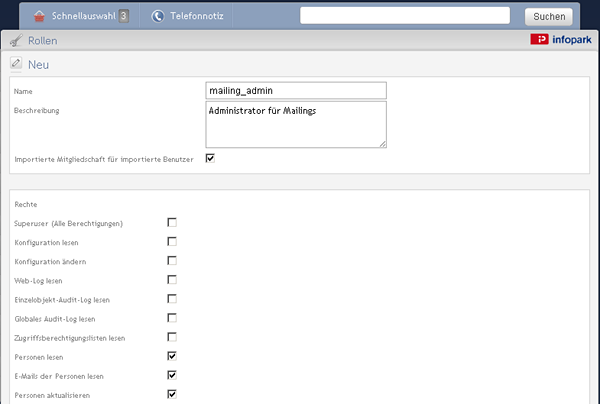
Task: Click the Konfiguration lesen label
Action: 46,243
